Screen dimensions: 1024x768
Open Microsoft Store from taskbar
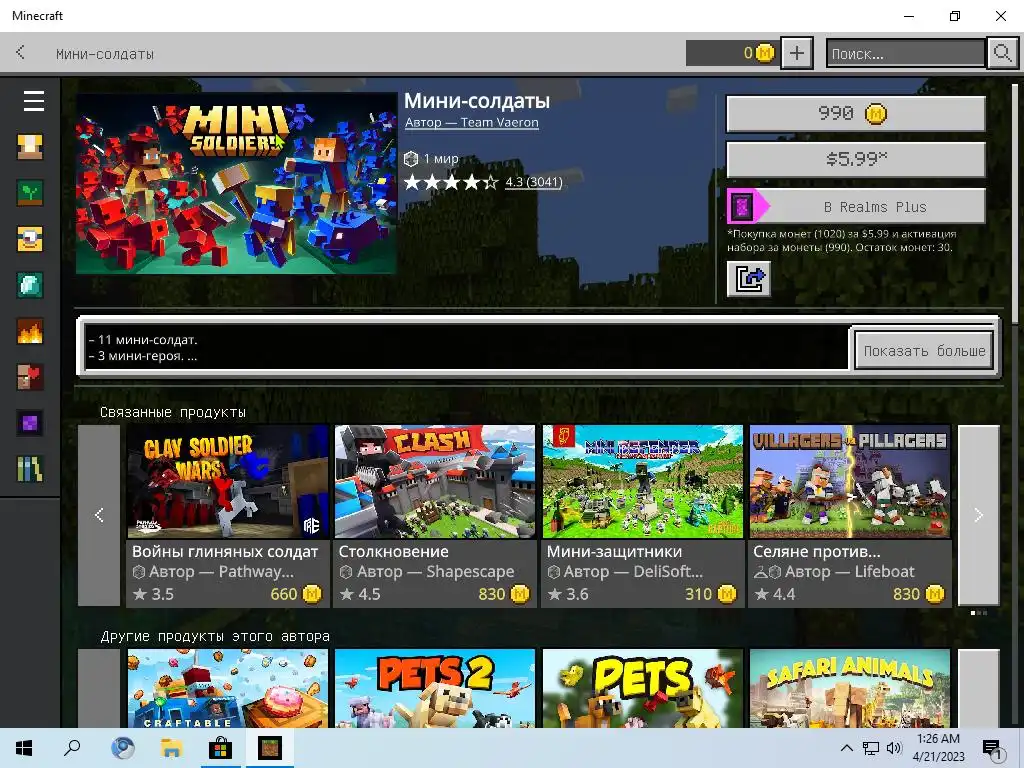220,748
